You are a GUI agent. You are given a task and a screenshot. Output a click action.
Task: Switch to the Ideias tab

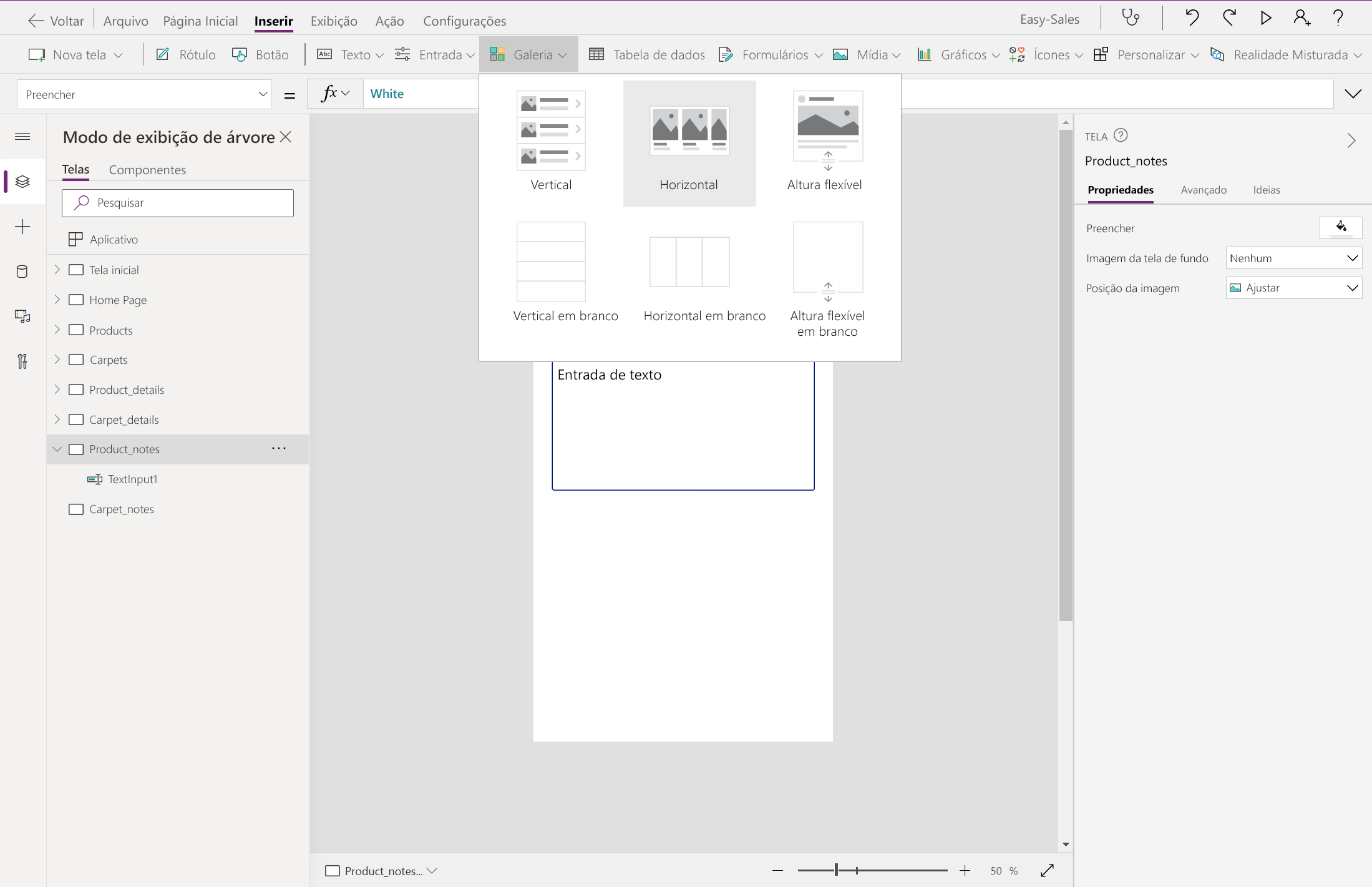coord(1267,190)
